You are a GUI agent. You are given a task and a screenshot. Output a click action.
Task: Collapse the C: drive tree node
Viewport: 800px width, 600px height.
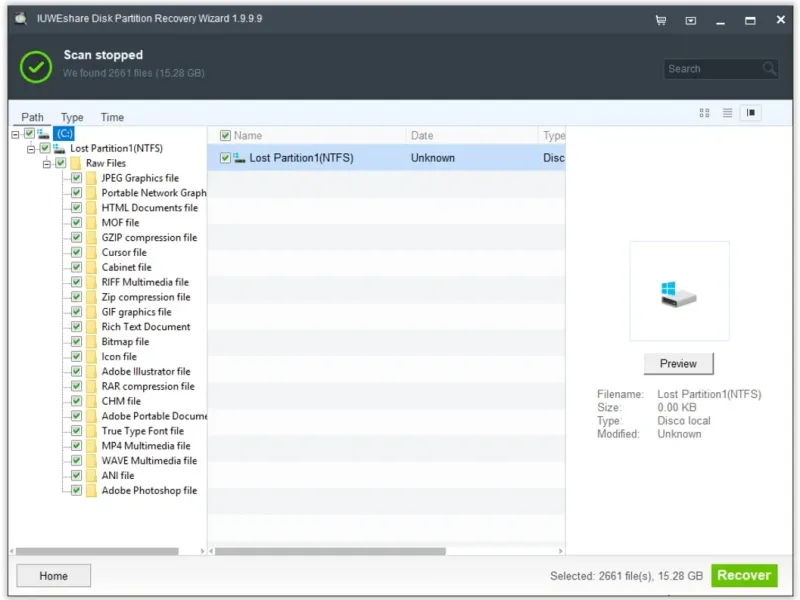(x=16, y=134)
